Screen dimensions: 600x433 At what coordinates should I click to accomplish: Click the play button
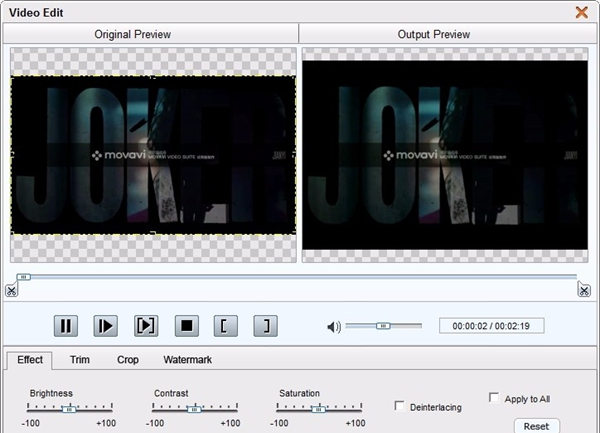click(106, 326)
